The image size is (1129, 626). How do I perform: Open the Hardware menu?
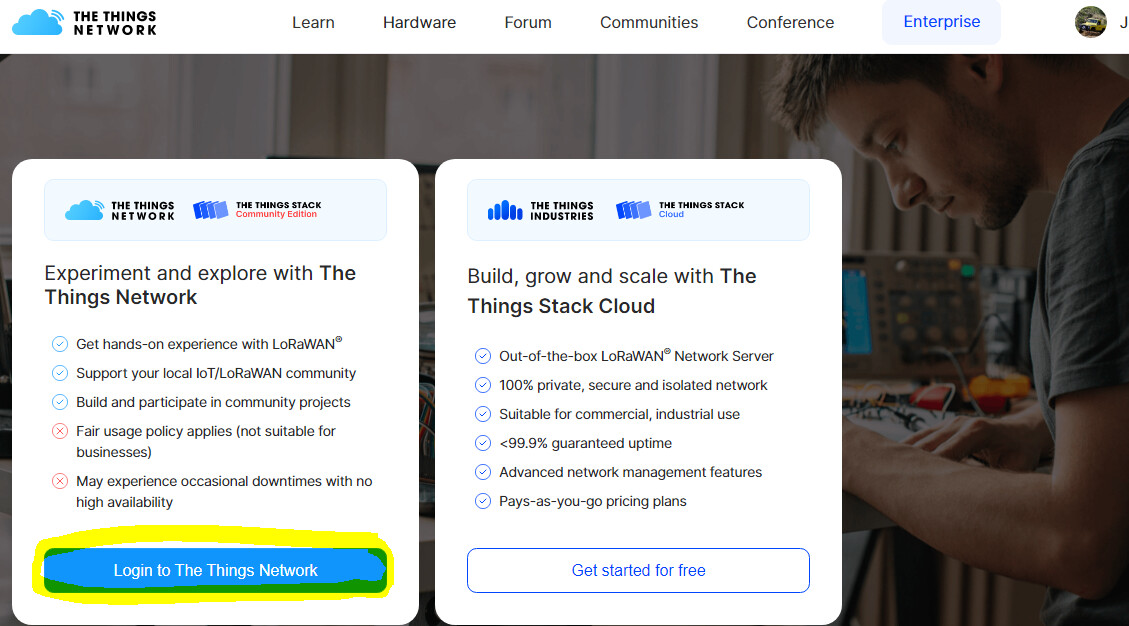tap(419, 22)
